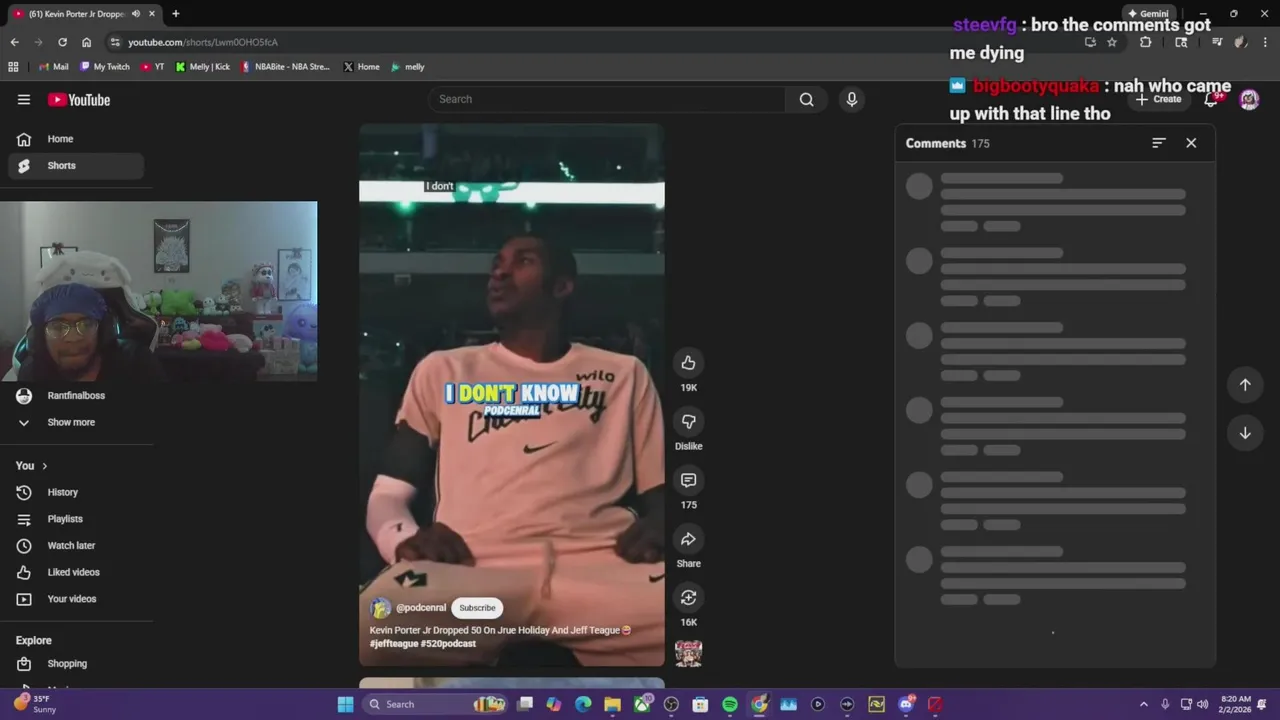Click the search magnifier button
The width and height of the screenshot is (1280, 720).
(x=806, y=99)
